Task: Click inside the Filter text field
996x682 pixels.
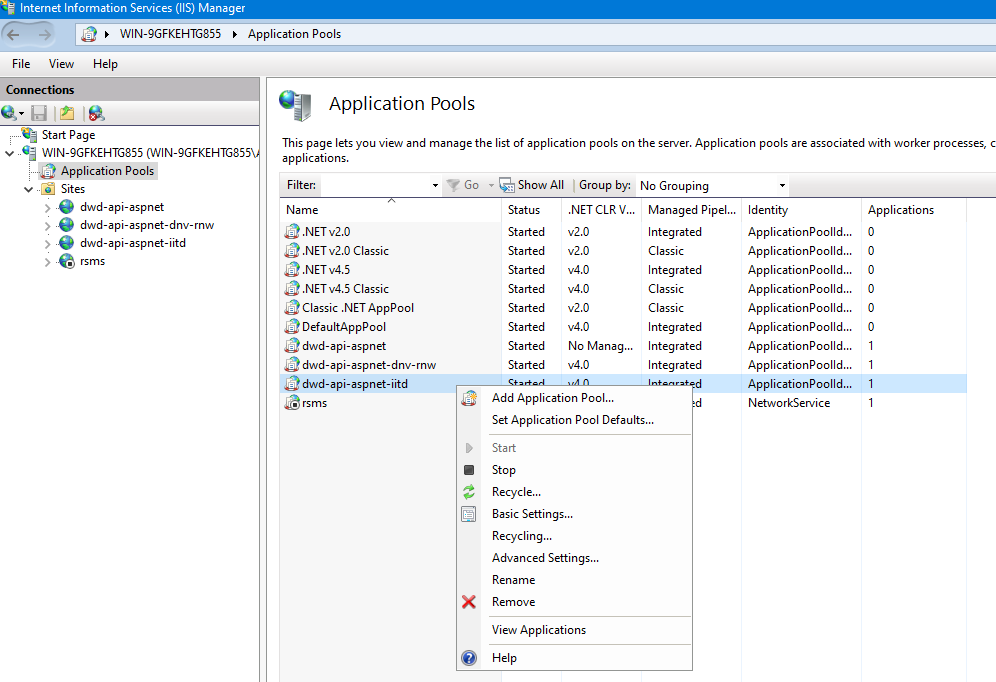Action: pos(375,185)
